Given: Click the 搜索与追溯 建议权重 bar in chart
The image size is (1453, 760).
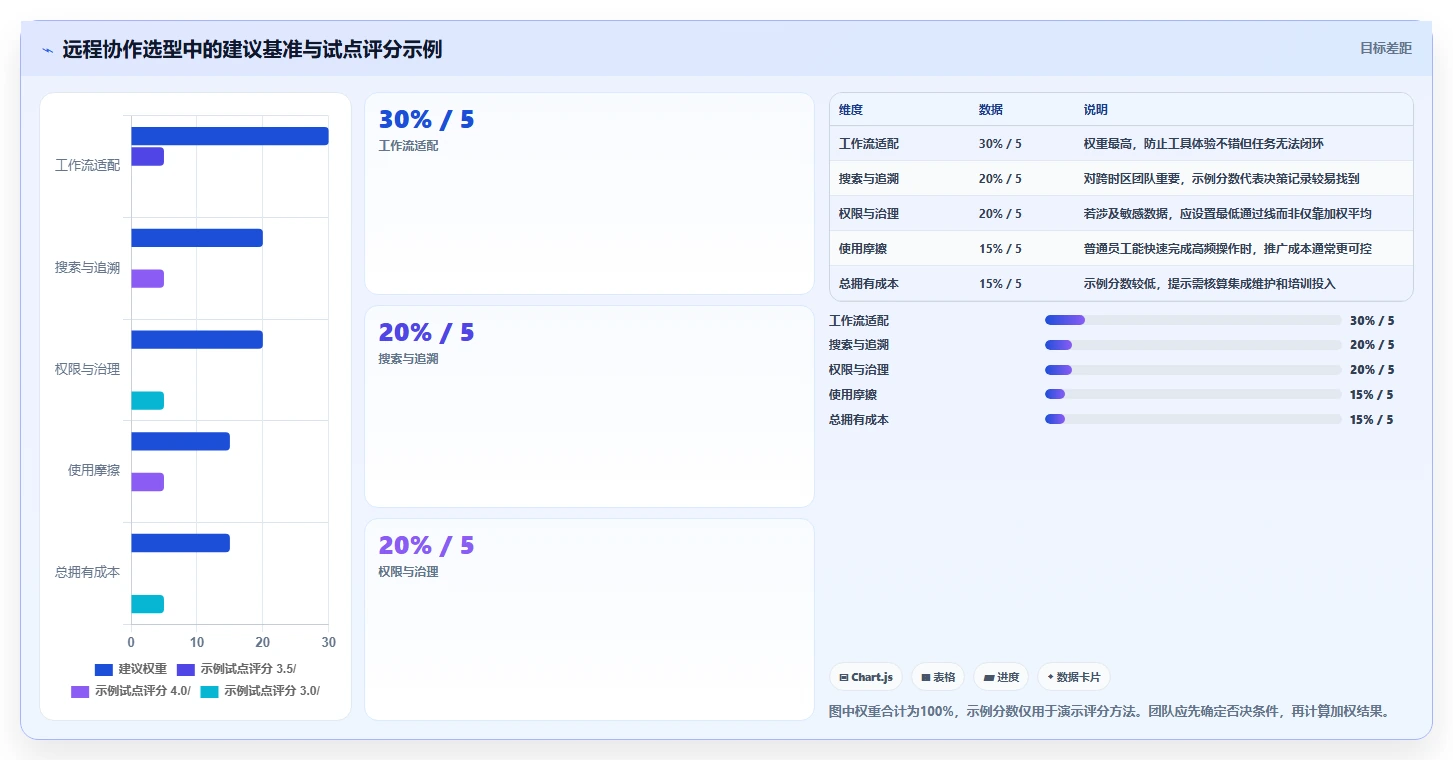Looking at the screenshot, I should [197, 238].
